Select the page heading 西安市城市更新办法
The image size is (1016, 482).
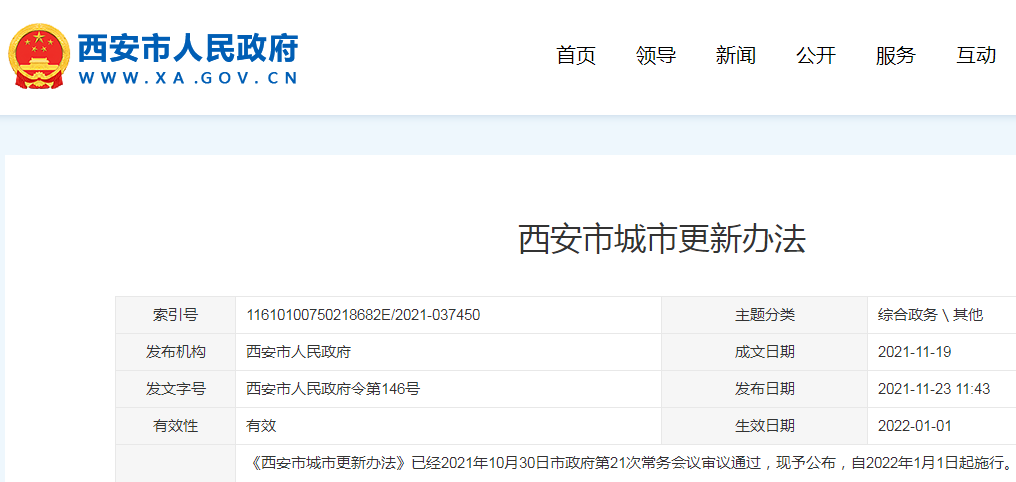click(x=662, y=240)
